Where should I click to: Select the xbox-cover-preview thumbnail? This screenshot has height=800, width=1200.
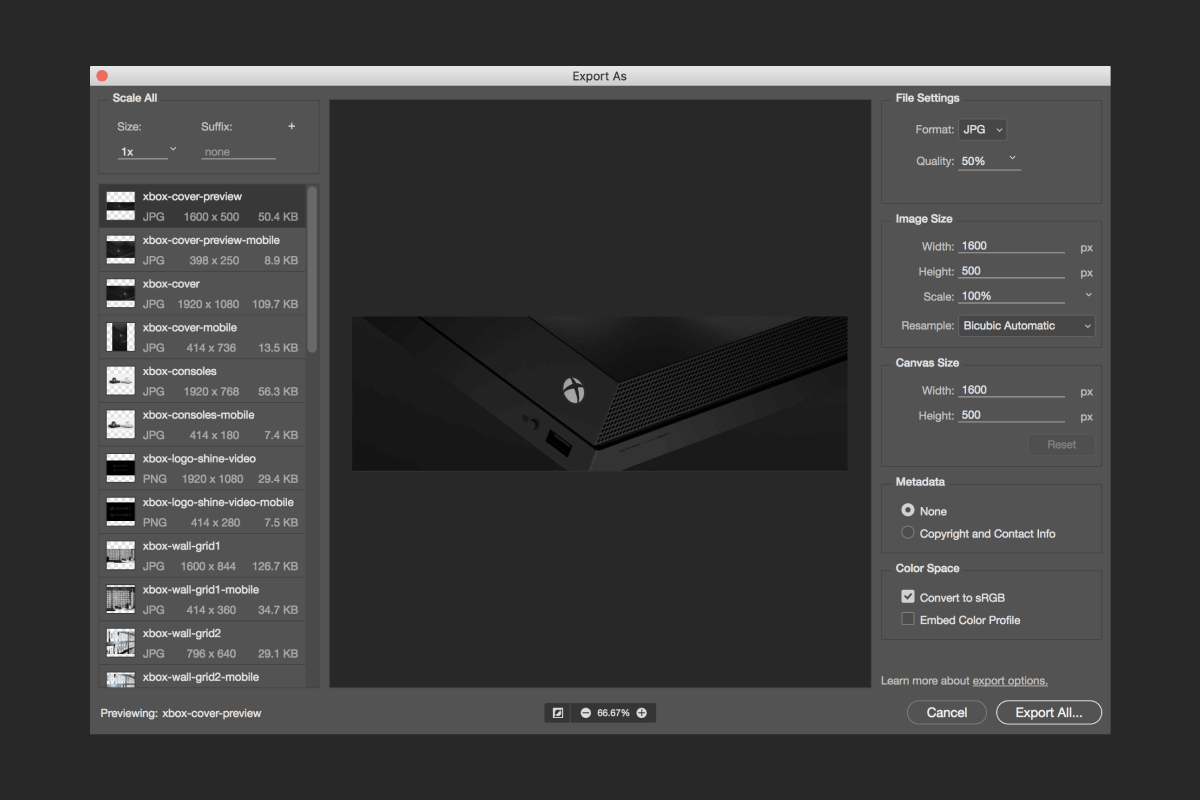[x=121, y=206]
